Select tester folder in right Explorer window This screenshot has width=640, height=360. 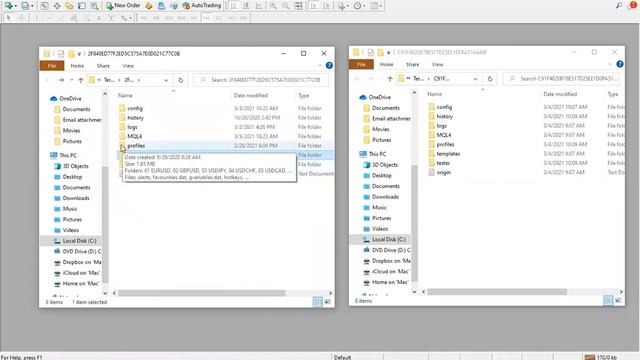(443, 163)
